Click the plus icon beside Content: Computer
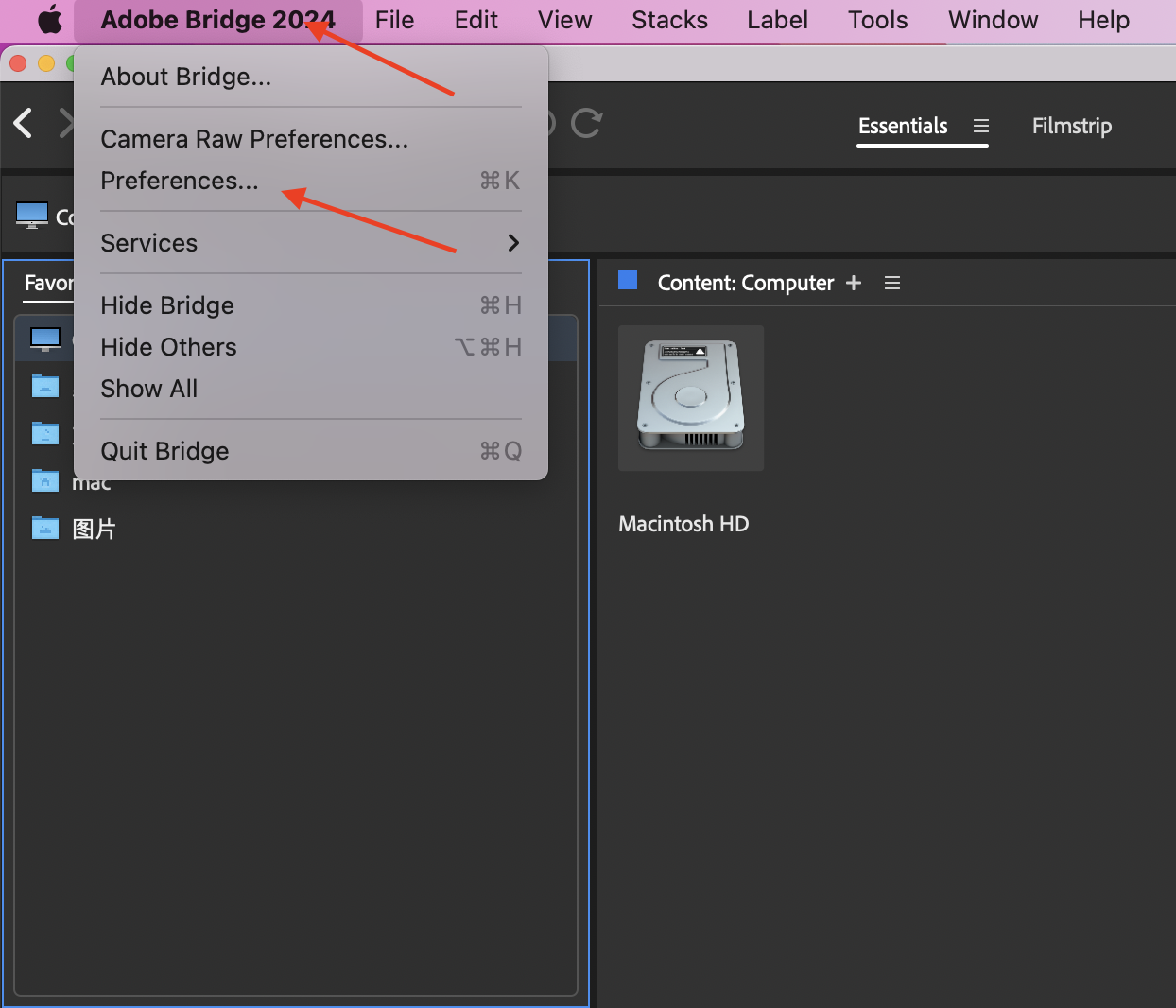 tap(854, 283)
